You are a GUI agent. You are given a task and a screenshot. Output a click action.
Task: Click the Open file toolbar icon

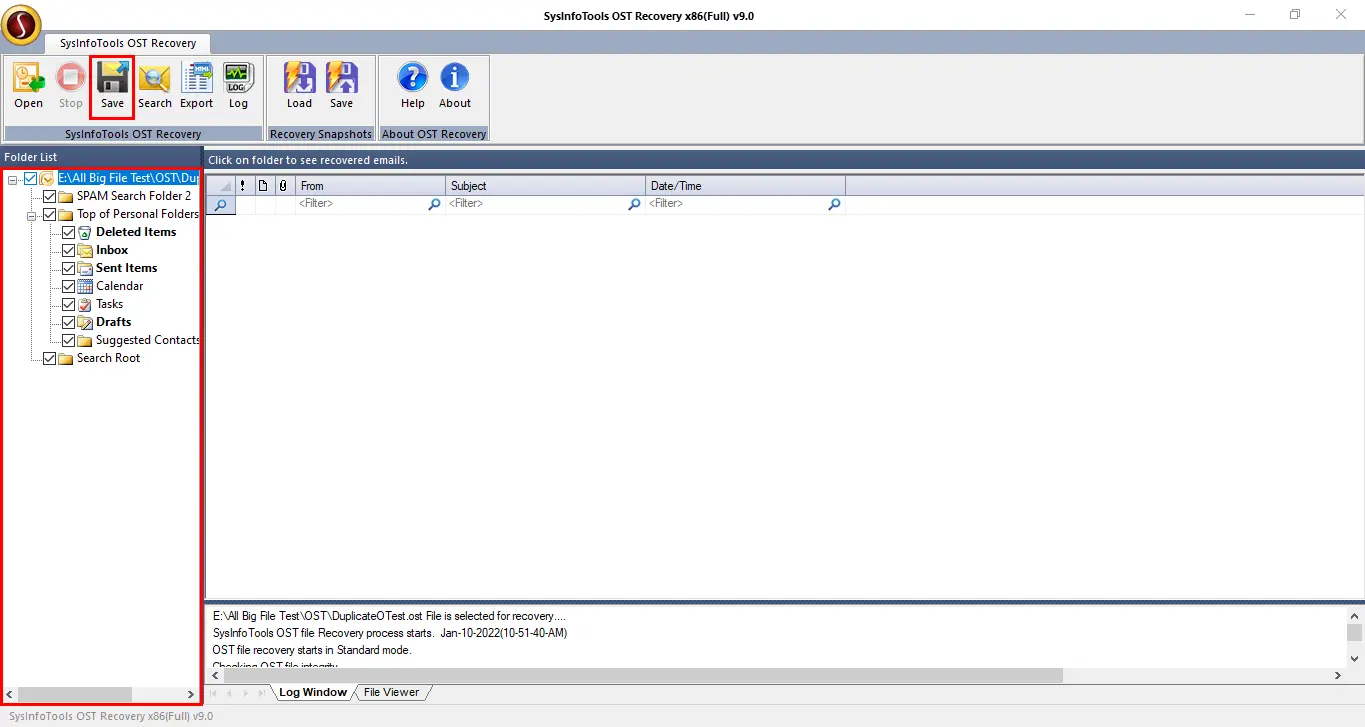point(29,85)
